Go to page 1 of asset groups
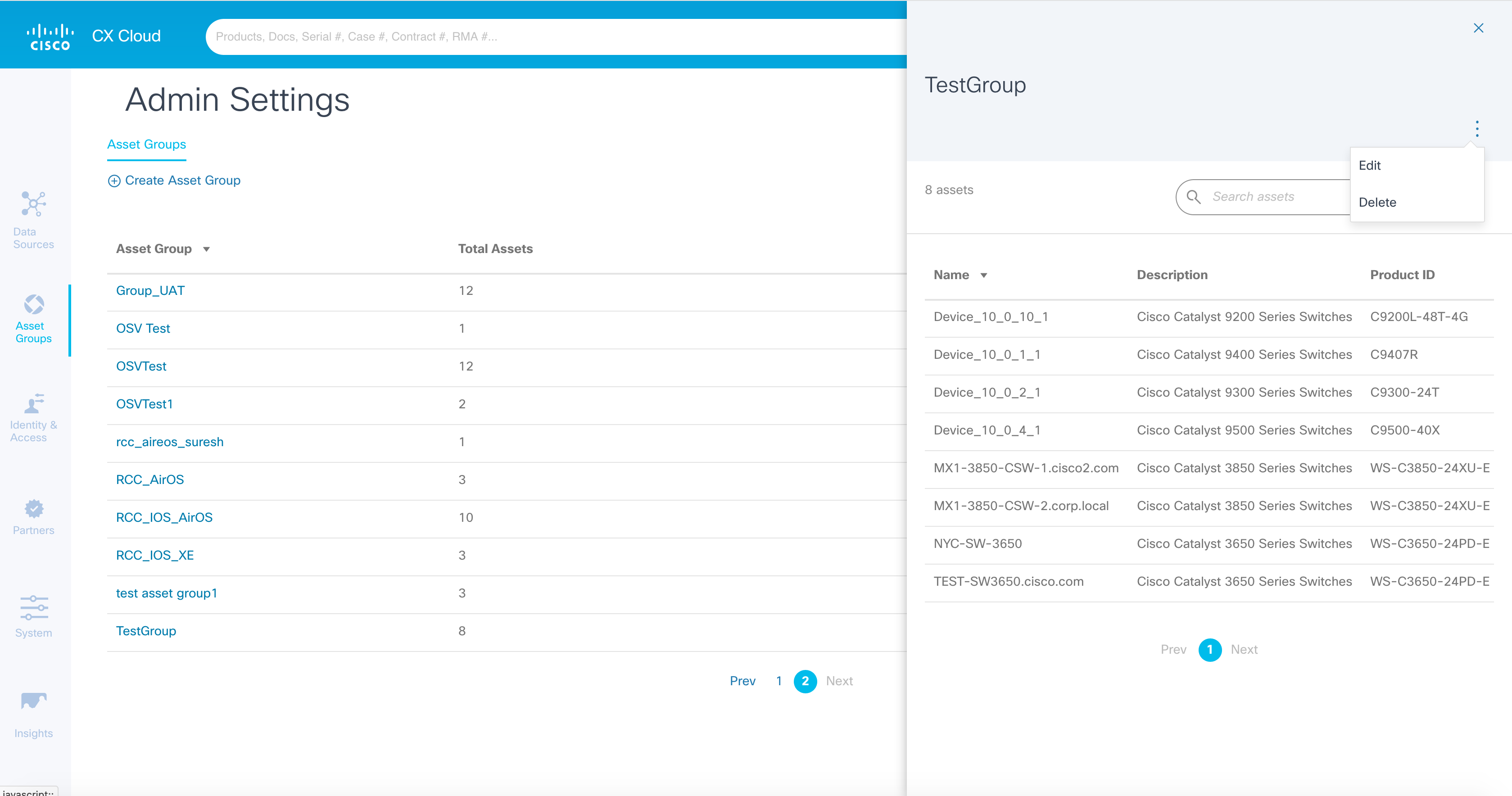Viewport: 1512px width, 796px height. coord(779,681)
